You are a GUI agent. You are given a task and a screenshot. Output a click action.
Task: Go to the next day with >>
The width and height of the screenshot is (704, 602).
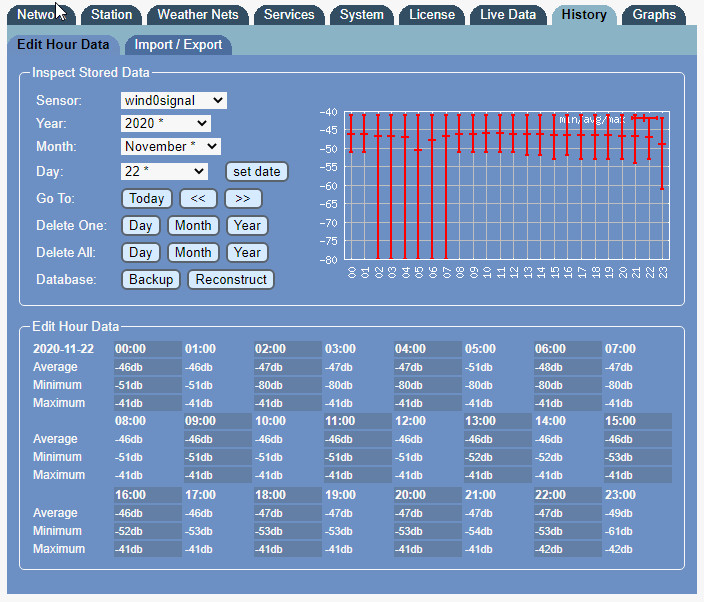click(x=243, y=198)
